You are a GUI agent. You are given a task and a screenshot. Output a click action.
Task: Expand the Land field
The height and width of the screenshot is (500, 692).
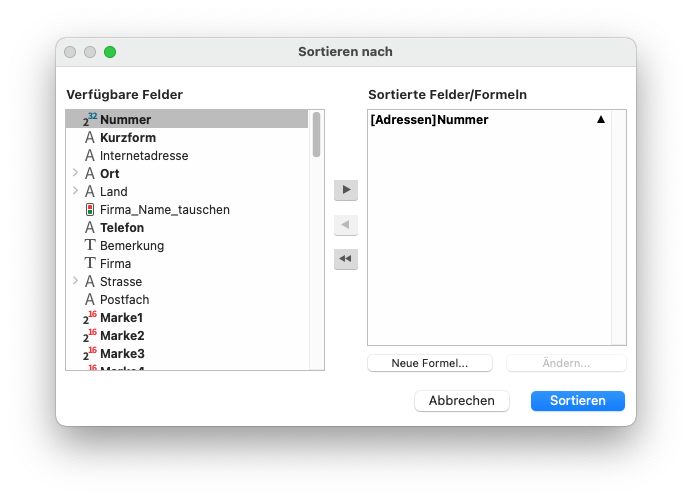75,192
